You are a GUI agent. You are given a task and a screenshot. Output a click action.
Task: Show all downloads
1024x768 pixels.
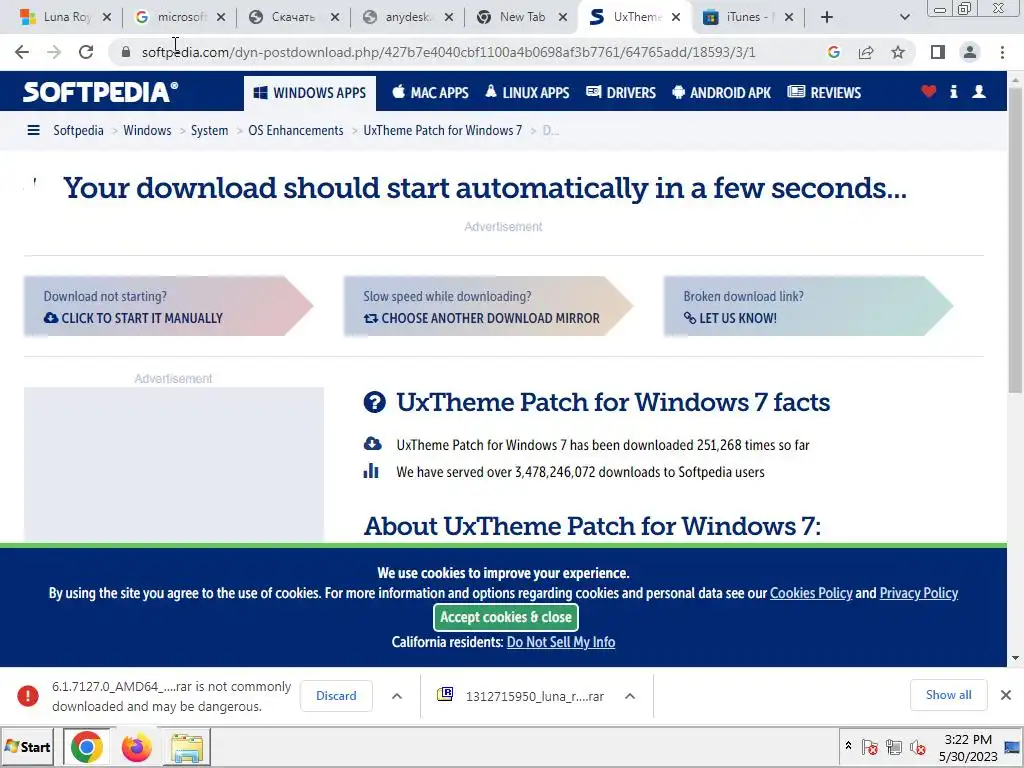pos(948,695)
